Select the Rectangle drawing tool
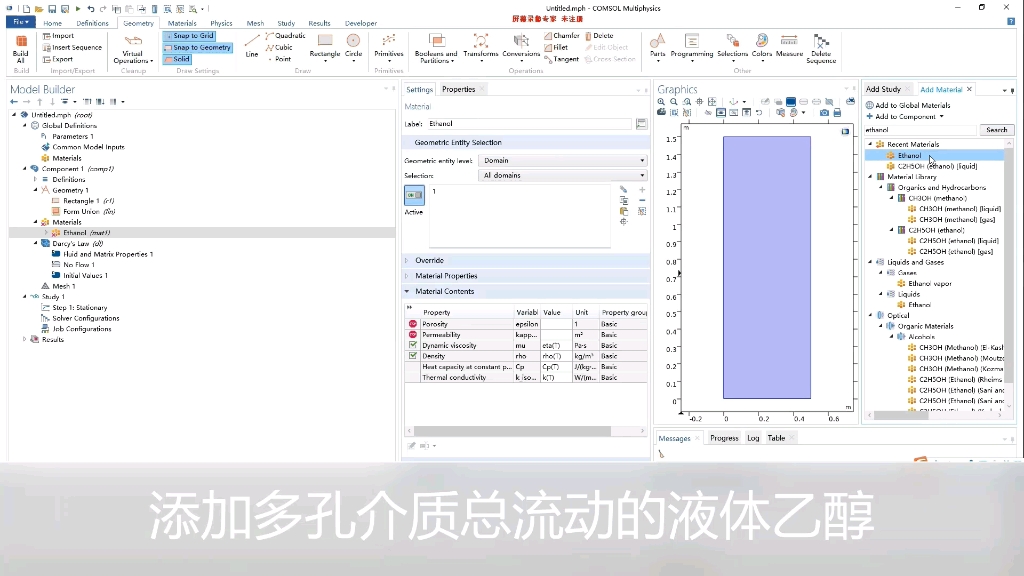The height and width of the screenshot is (576, 1024). point(325,47)
